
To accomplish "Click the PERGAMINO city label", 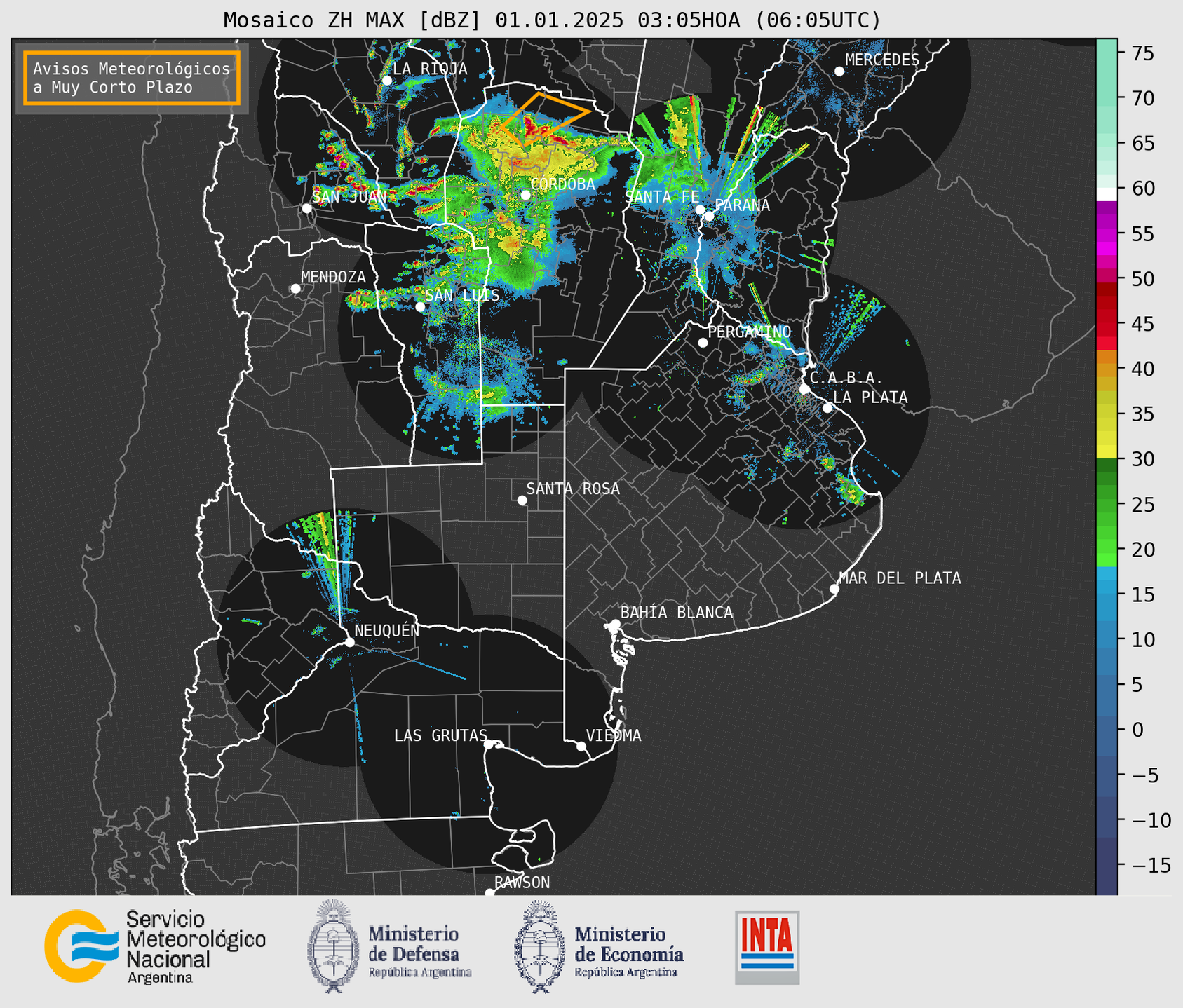I will [750, 332].
